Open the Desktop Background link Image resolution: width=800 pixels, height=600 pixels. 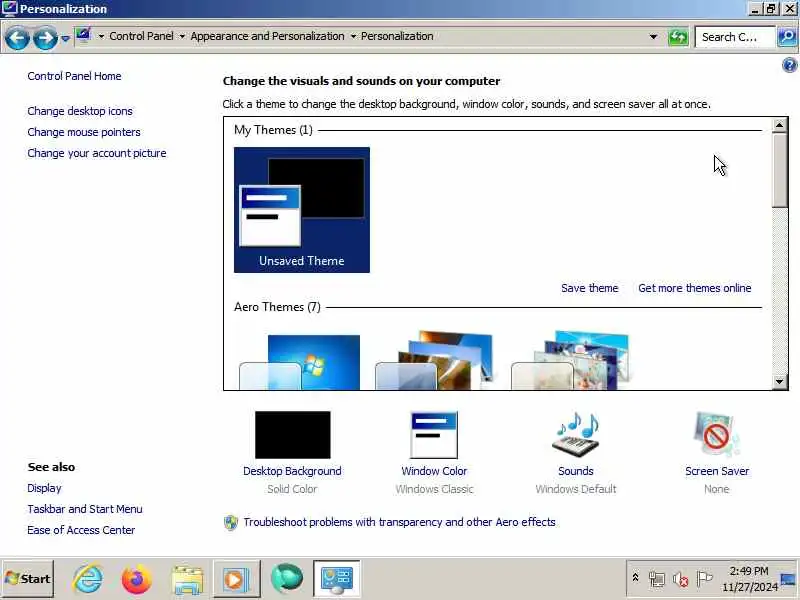(292, 471)
